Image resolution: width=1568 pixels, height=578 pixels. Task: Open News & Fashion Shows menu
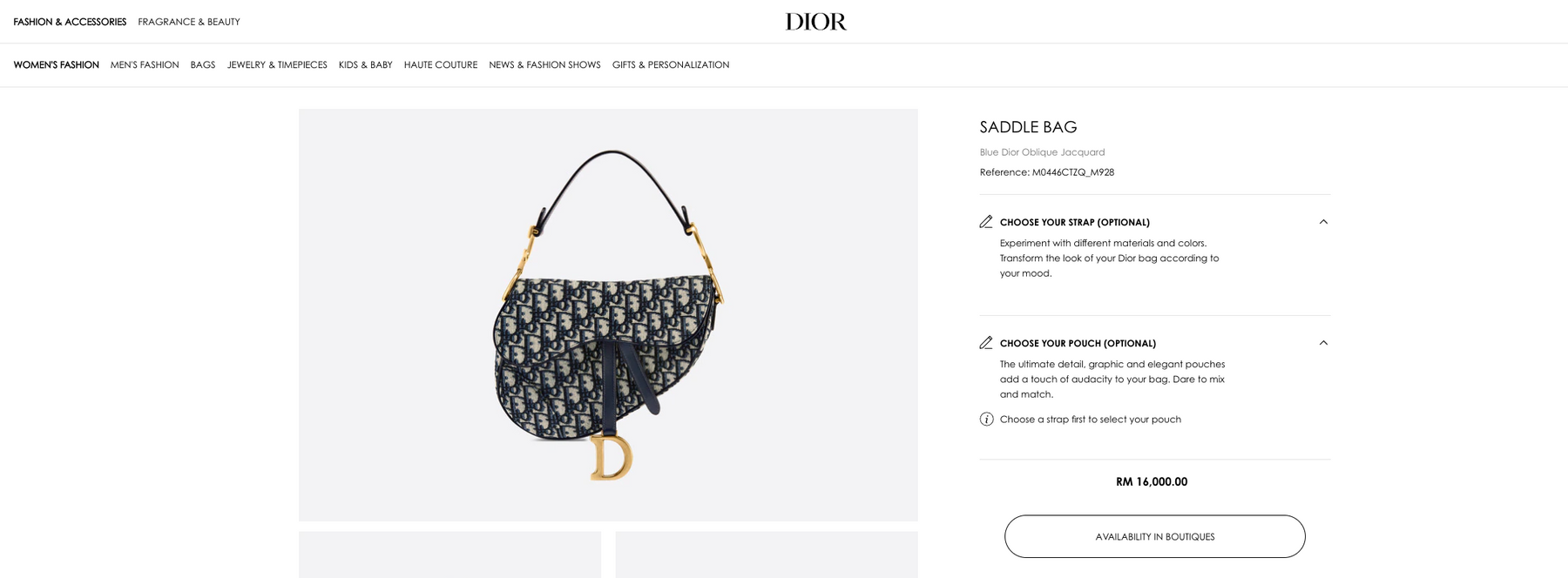coord(544,65)
